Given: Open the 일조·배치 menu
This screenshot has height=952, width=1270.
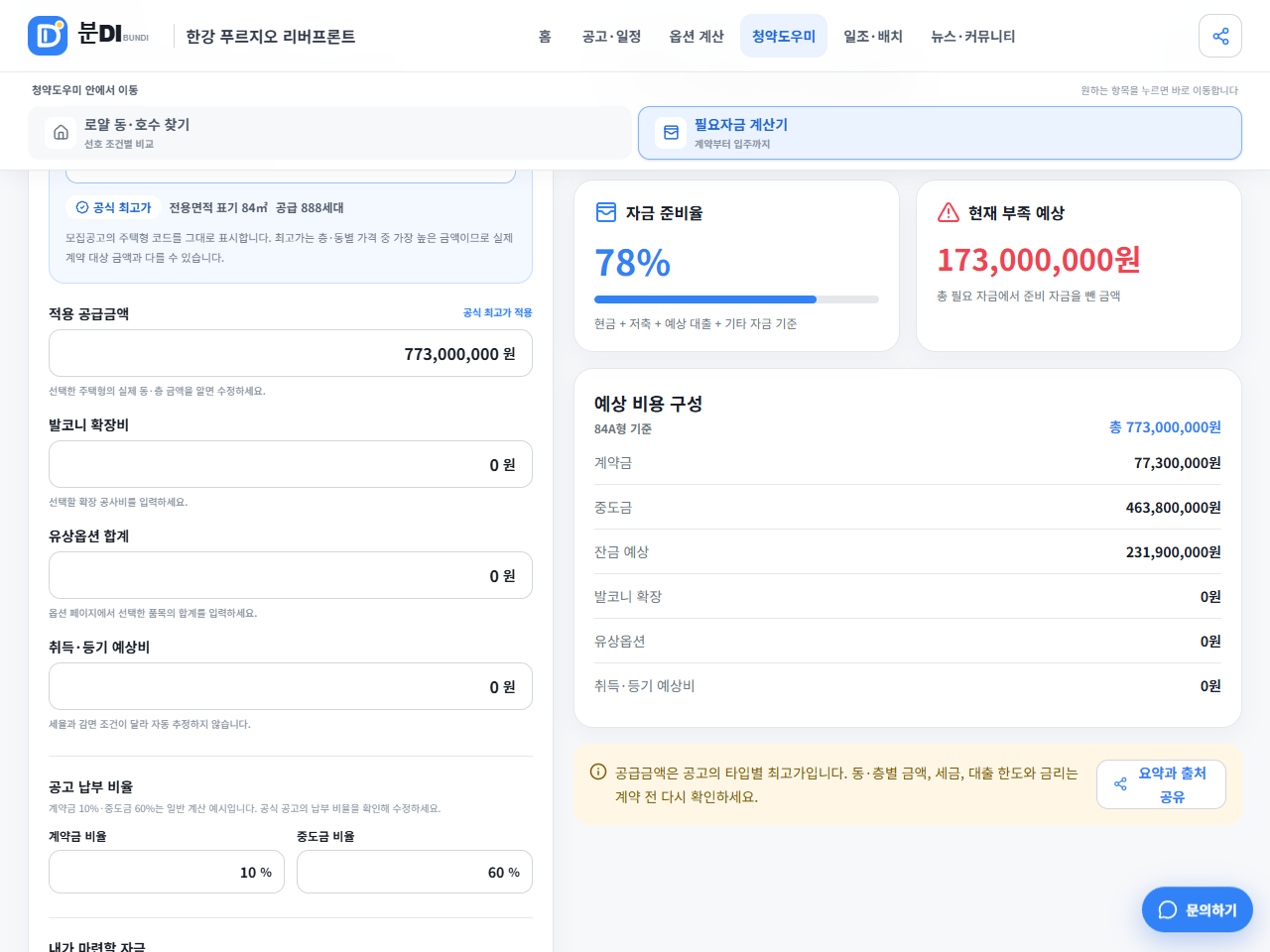Looking at the screenshot, I should point(873,36).
